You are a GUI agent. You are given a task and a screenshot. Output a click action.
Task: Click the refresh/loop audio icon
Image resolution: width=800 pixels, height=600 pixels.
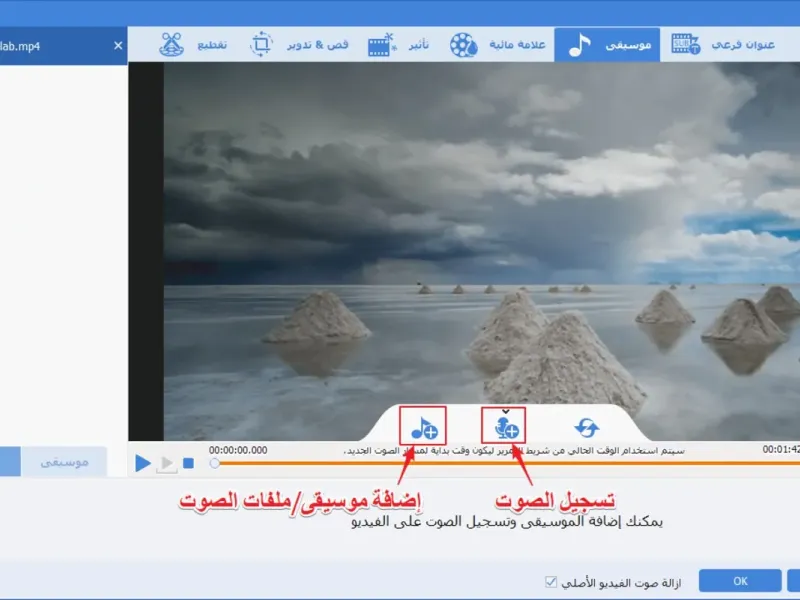point(587,428)
